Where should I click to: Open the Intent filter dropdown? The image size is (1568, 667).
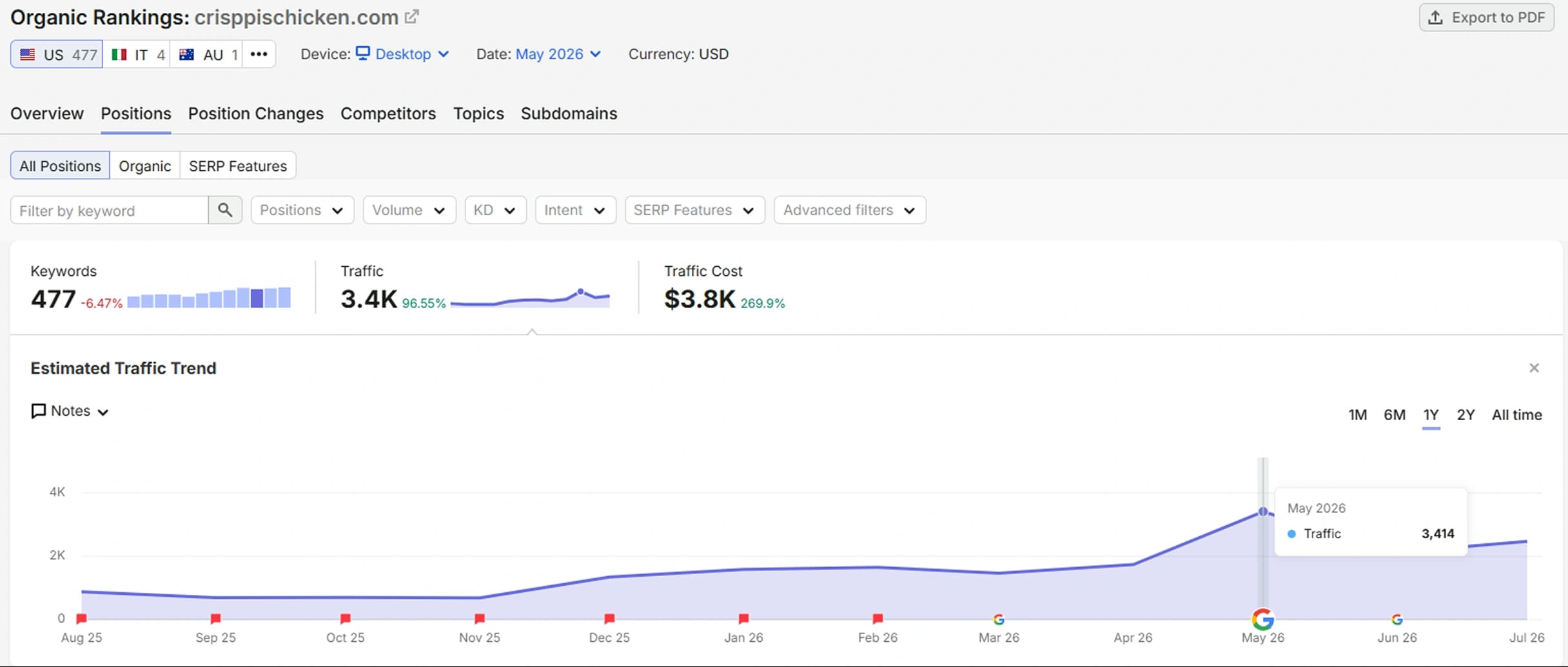tap(576, 210)
